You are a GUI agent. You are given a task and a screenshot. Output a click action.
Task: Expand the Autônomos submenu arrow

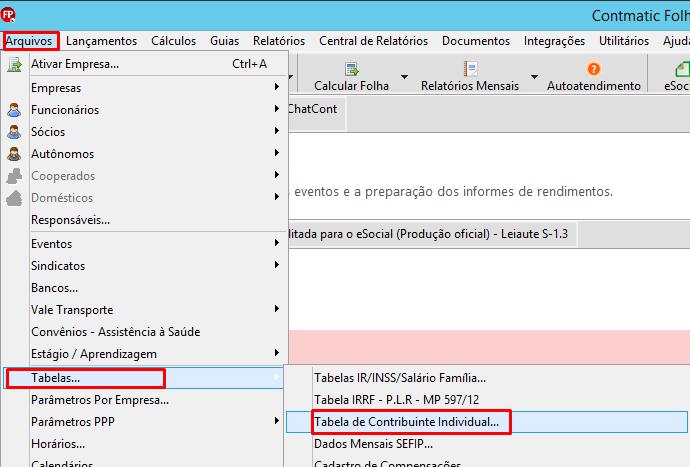[x=277, y=153]
